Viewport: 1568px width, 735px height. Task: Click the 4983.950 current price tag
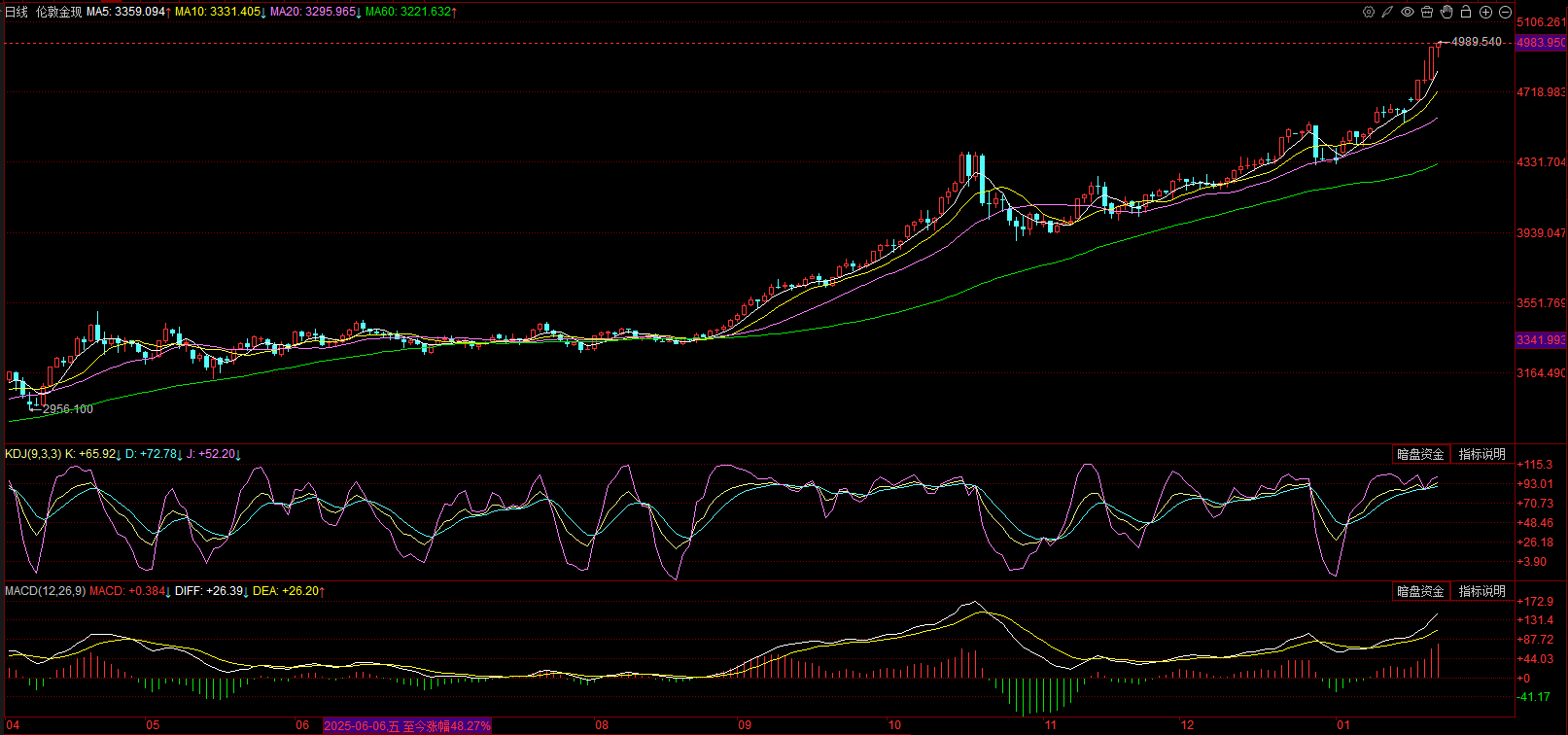[x=1541, y=43]
